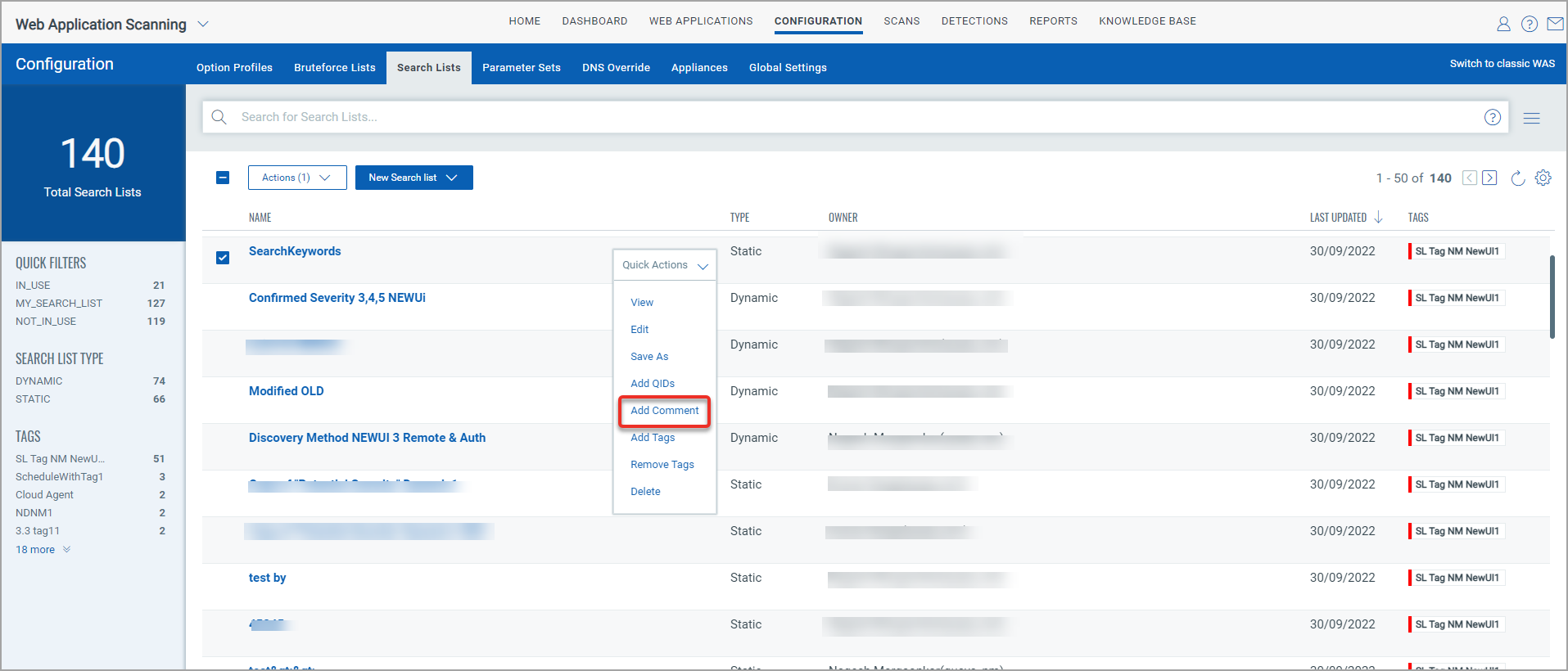Open the user account icon
This screenshot has height=671, width=1568.
tap(1503, 24)
